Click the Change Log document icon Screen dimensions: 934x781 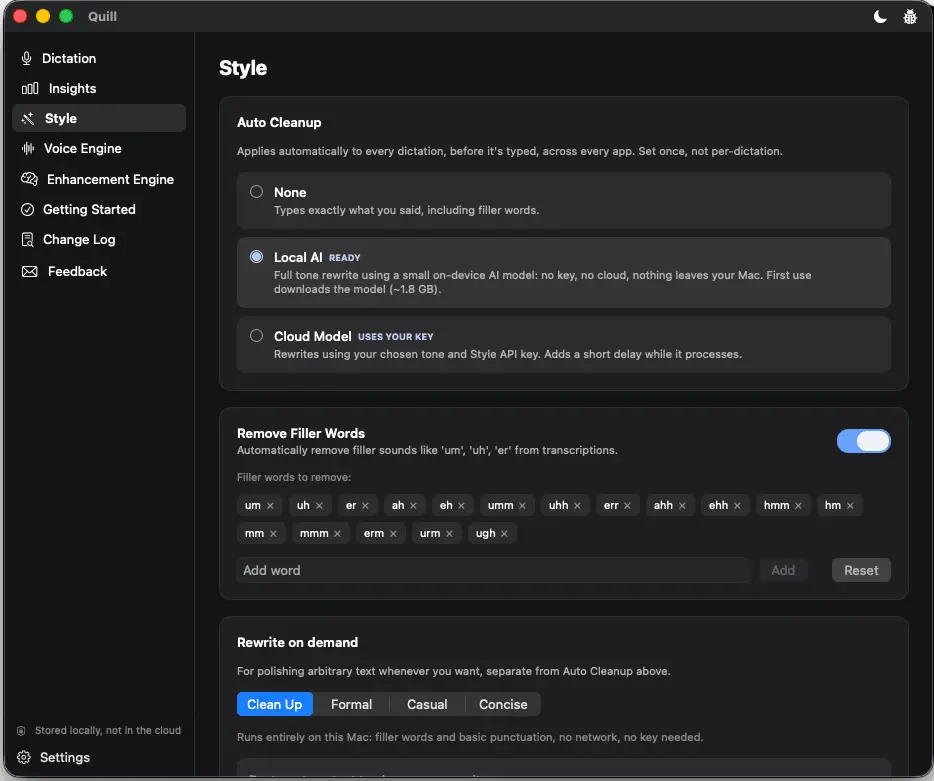(27, 239)
